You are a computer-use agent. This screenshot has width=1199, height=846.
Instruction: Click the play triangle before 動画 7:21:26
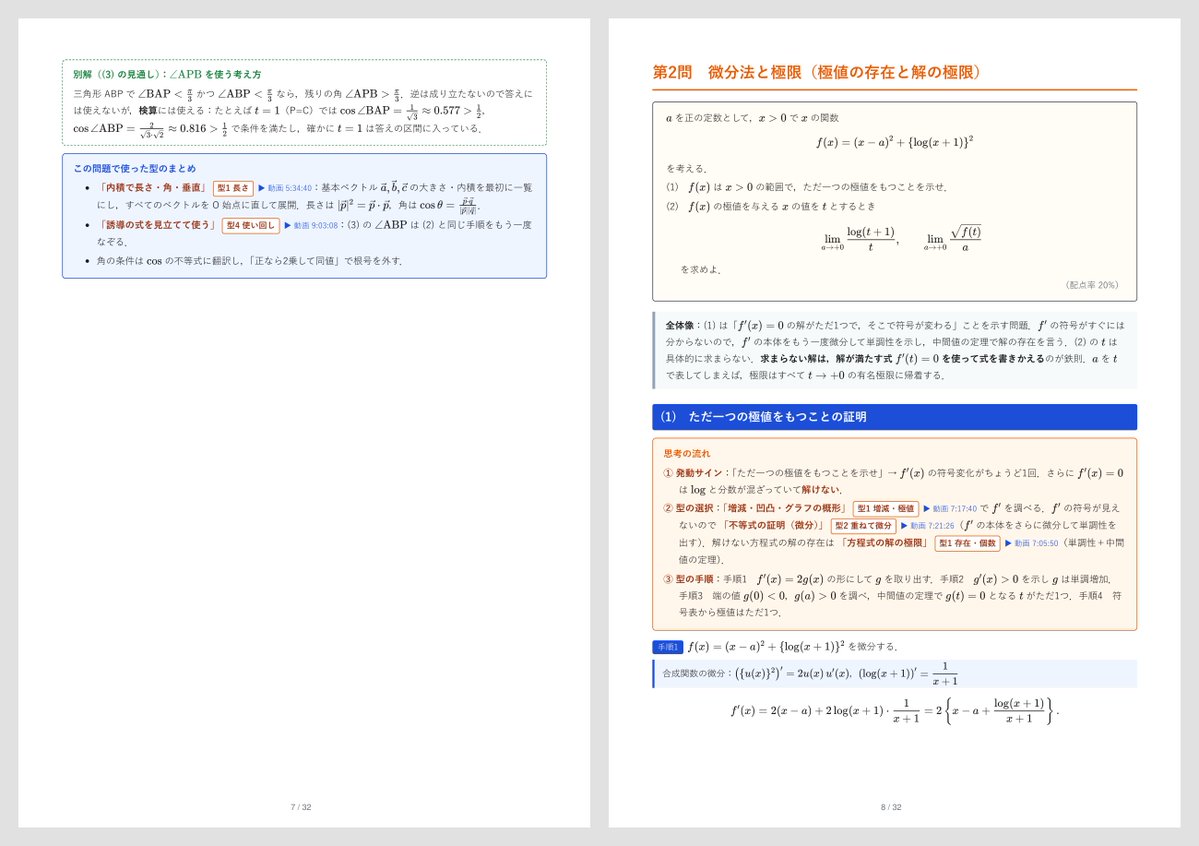(x=905, y=526)
